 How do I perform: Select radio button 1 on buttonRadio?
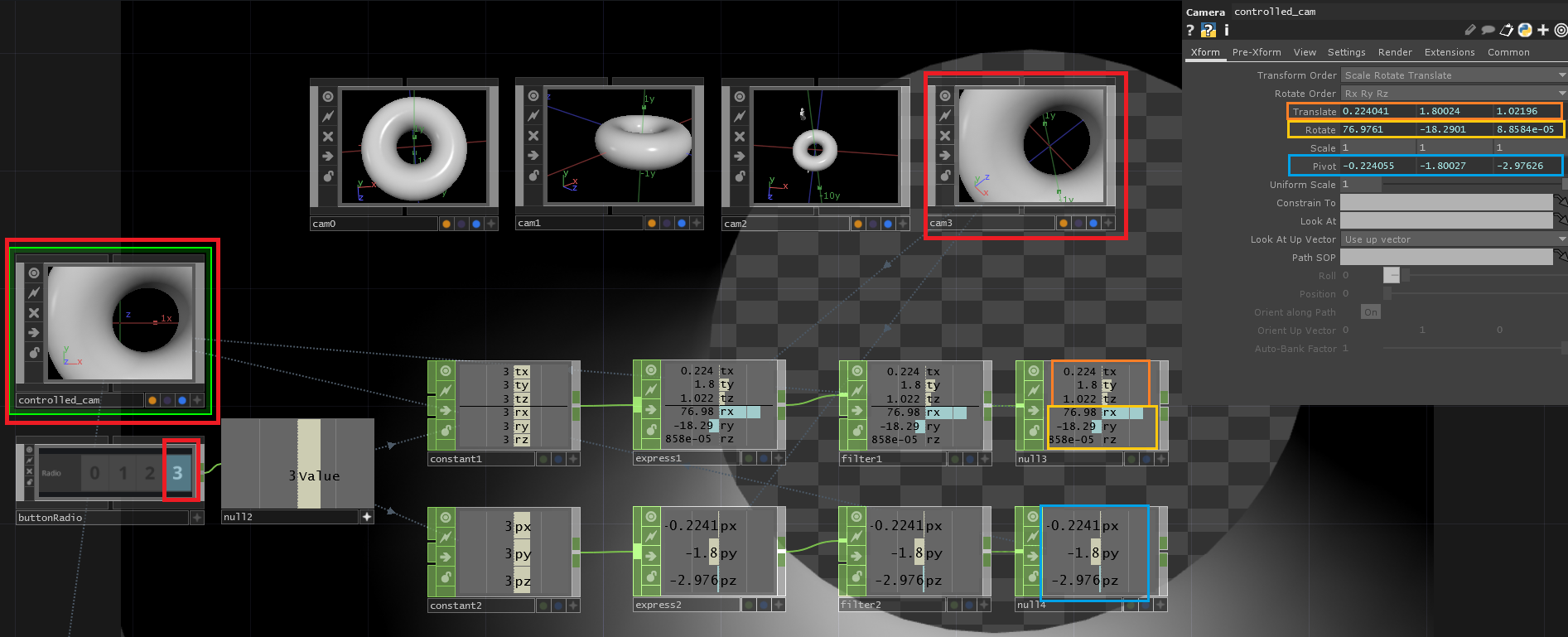pos(123,473)
